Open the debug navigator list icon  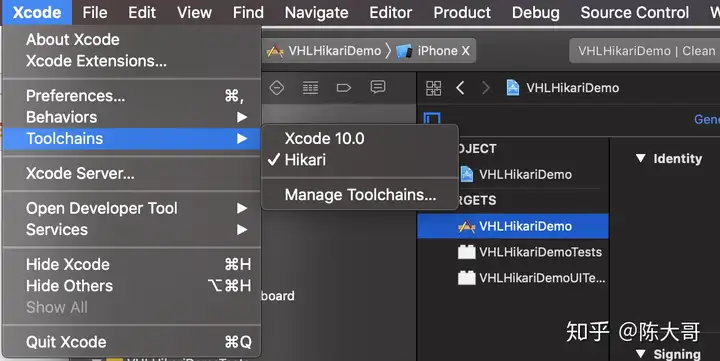310,87
